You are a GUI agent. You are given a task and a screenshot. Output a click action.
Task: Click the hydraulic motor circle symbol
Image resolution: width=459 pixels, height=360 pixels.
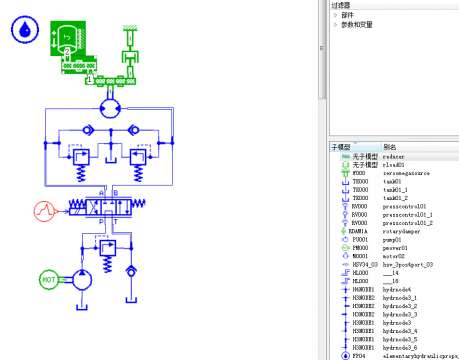(110, 108)
